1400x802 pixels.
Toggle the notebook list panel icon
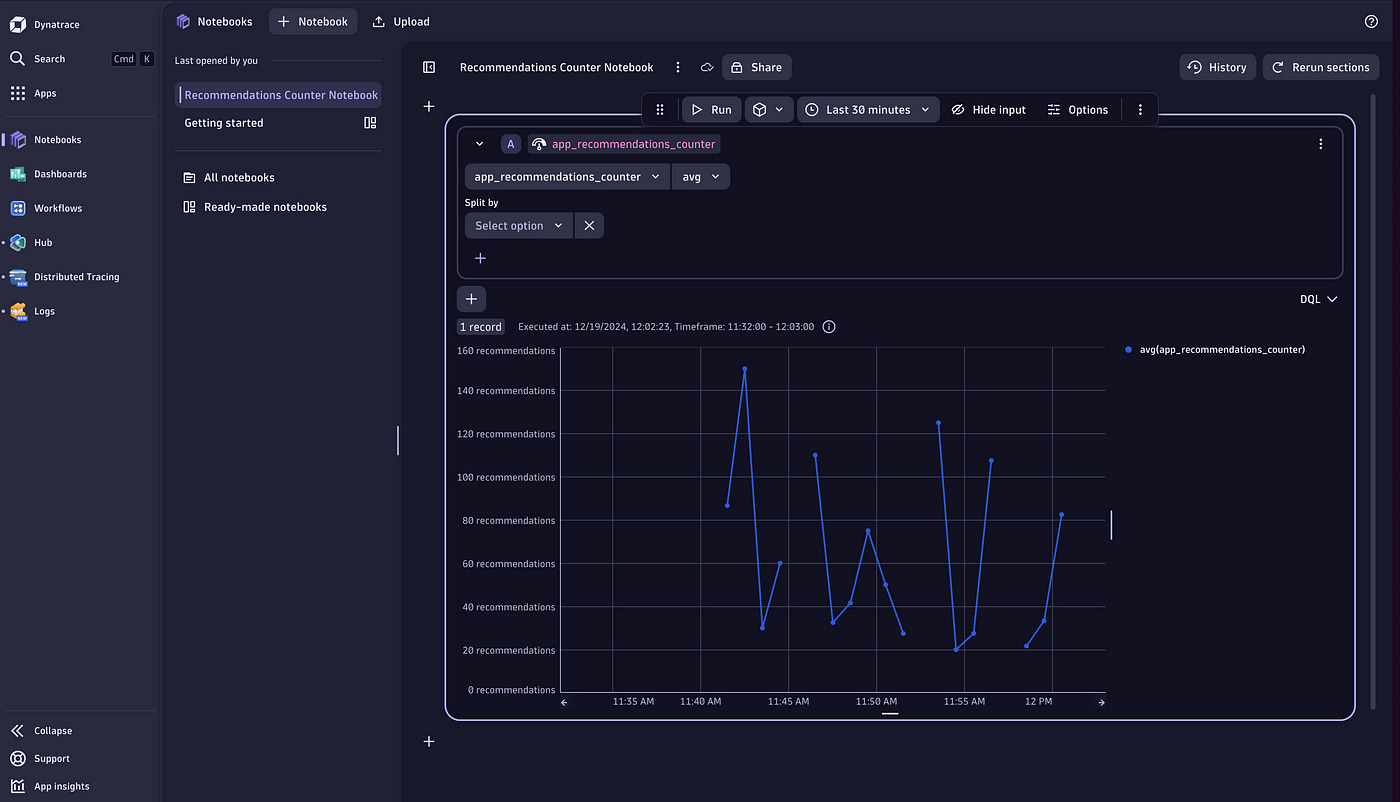429,67
